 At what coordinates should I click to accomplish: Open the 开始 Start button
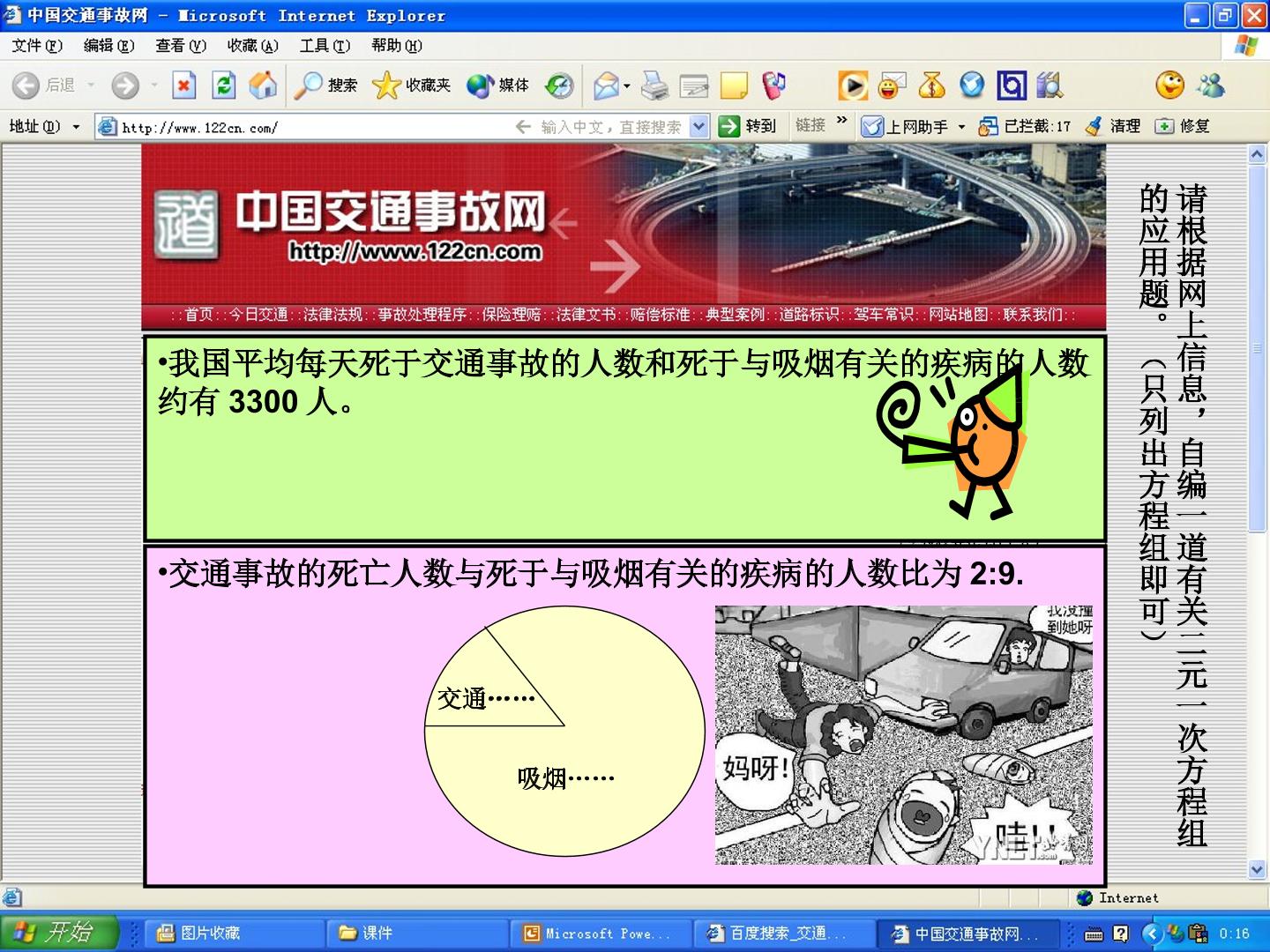pos(59,933)
